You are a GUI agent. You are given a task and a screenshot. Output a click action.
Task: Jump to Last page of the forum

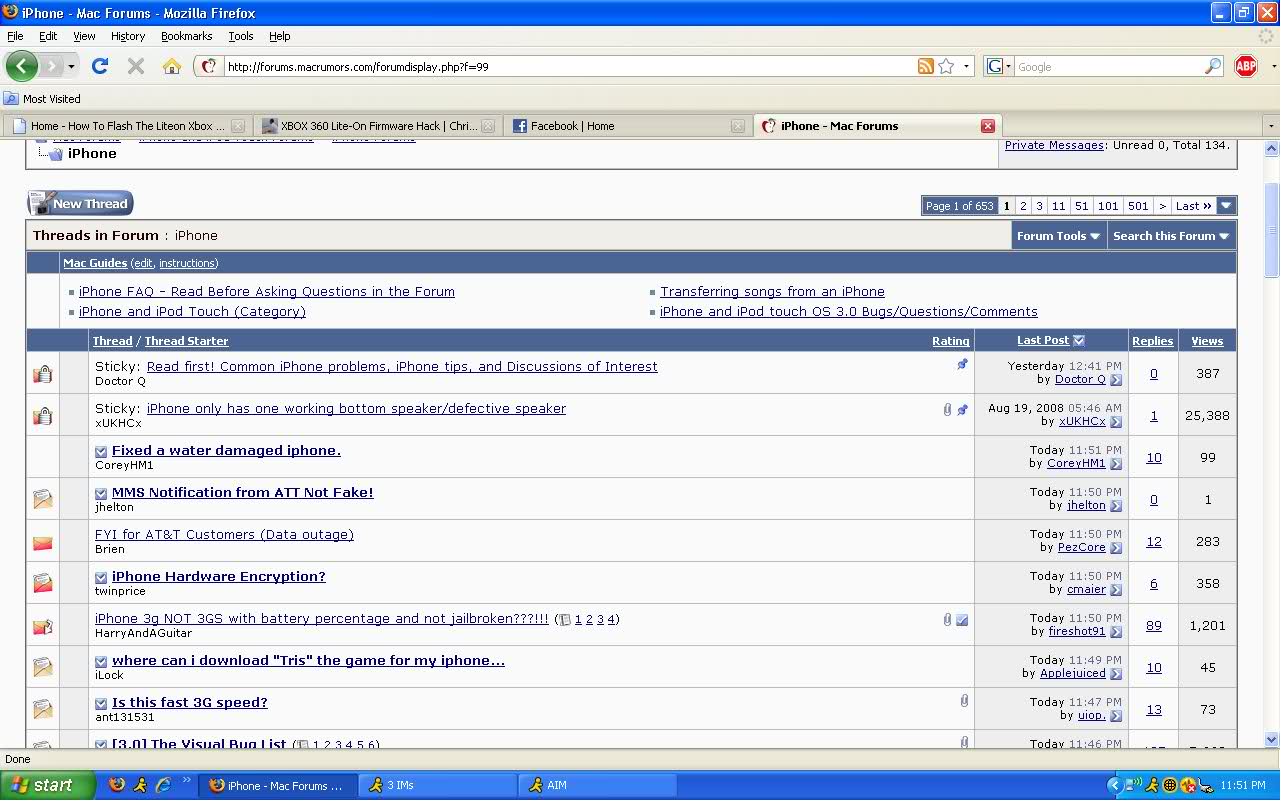(1194, 206)
